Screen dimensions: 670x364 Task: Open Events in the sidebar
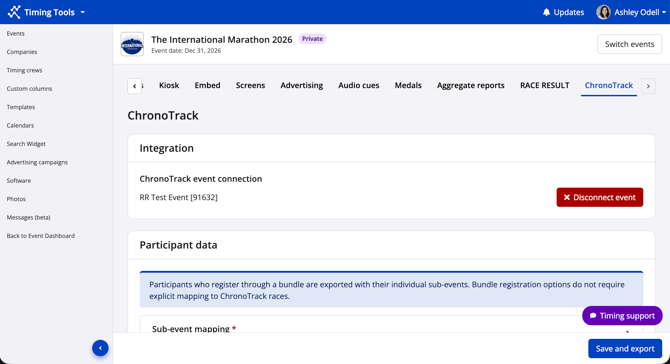tap(15, 33)
